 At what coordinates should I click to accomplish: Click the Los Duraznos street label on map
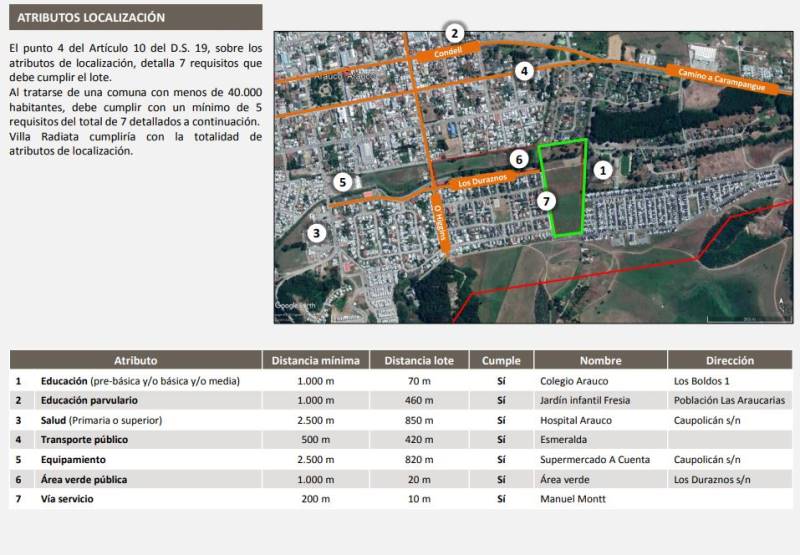(483, 180)
